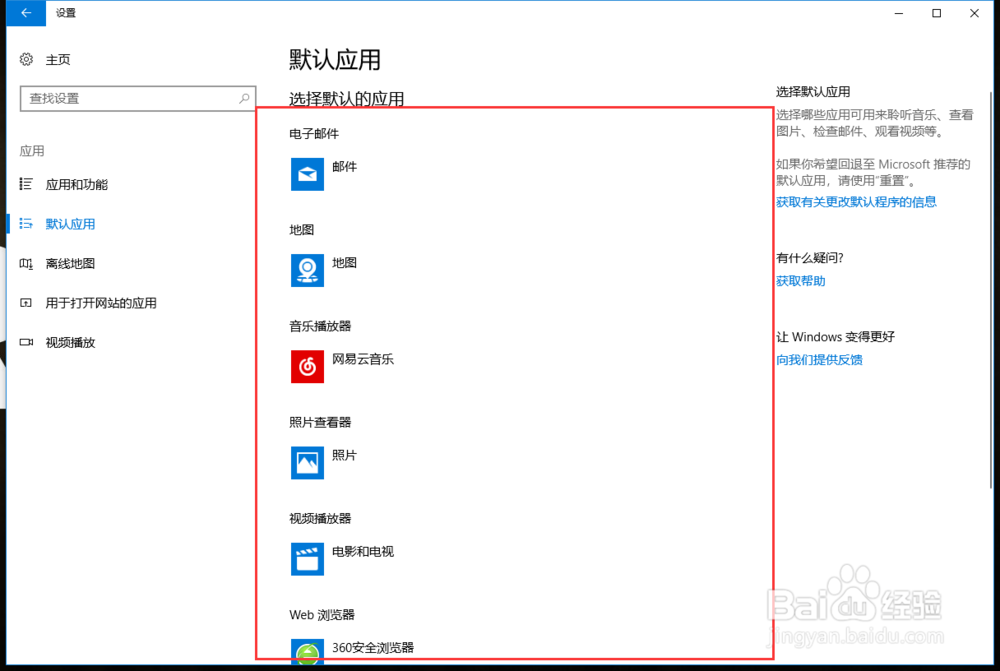Change web browser 360安全浏览器

pyautogui.click(x=373, y=648)
